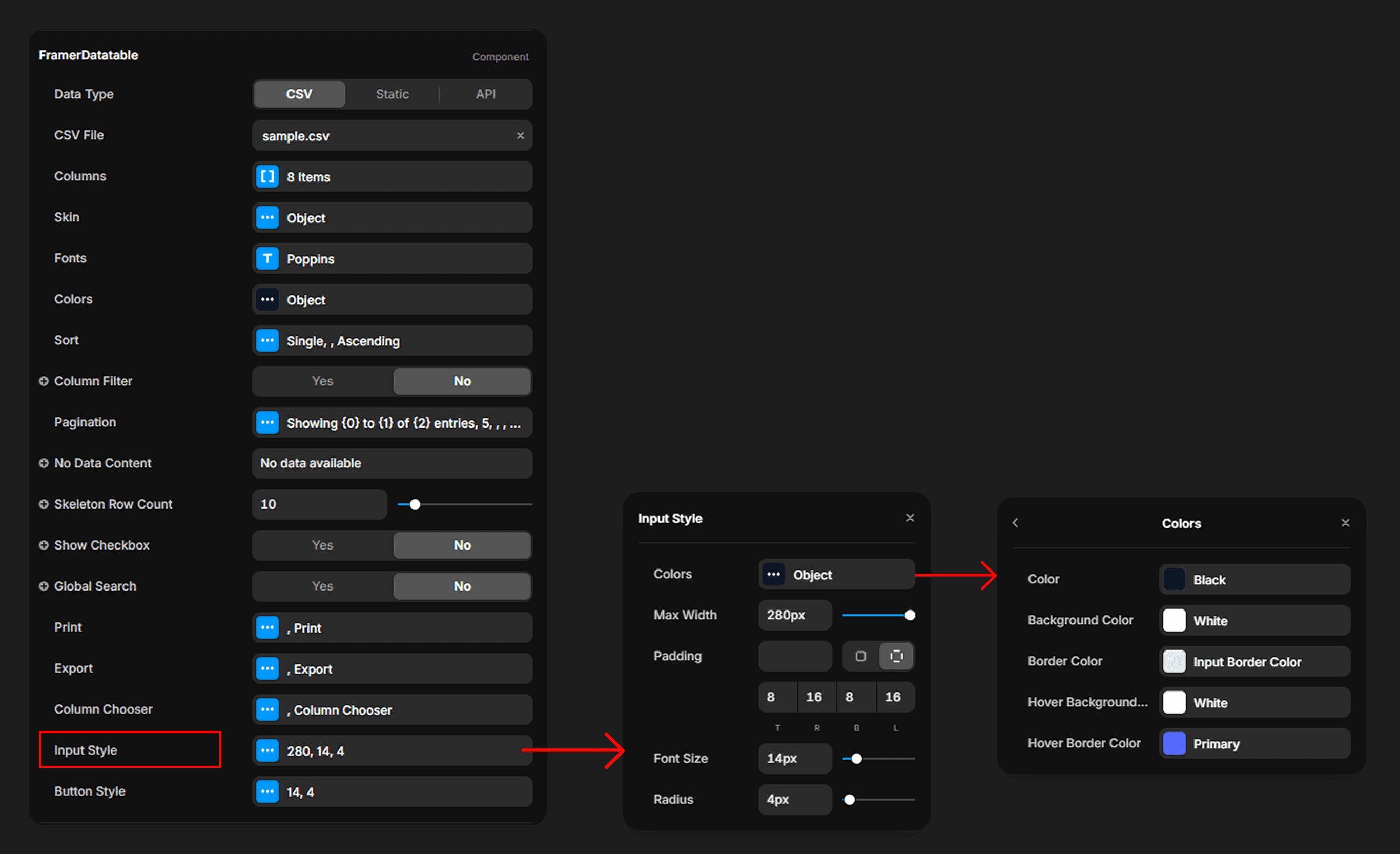Viewport: 1400px width, 854px height.
Task: Select the per-side padding icon
Action: point(896,656)
